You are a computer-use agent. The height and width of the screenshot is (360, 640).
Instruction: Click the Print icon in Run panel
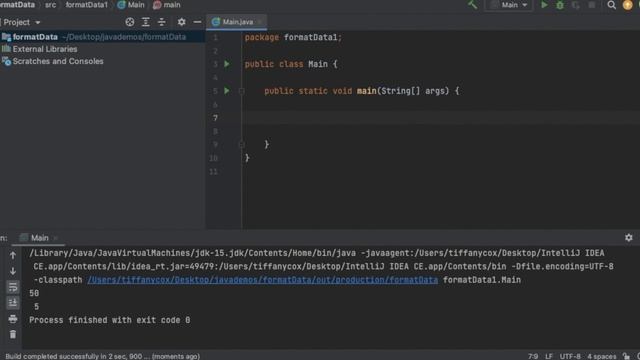click(x=13, y=319)
